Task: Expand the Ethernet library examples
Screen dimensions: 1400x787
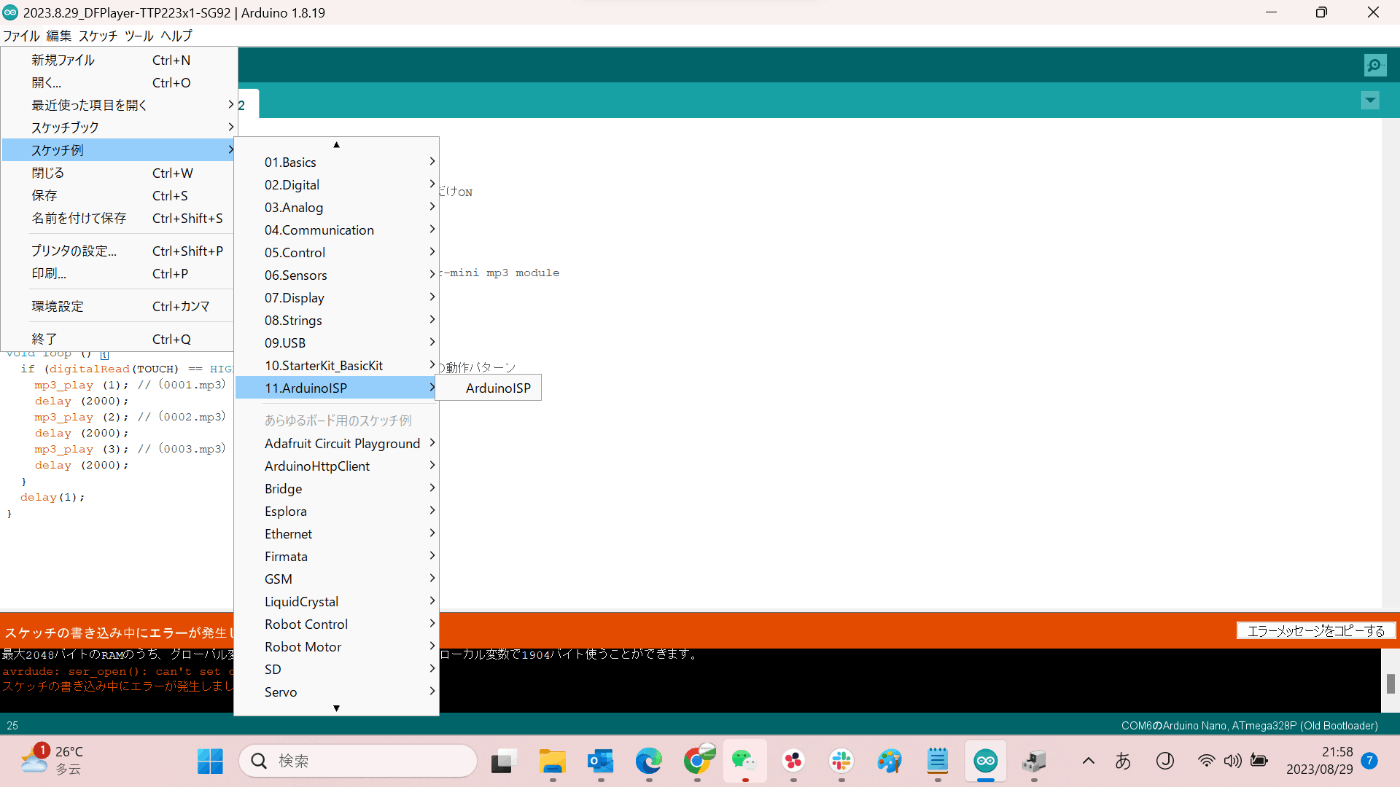Action: [336, 534]
